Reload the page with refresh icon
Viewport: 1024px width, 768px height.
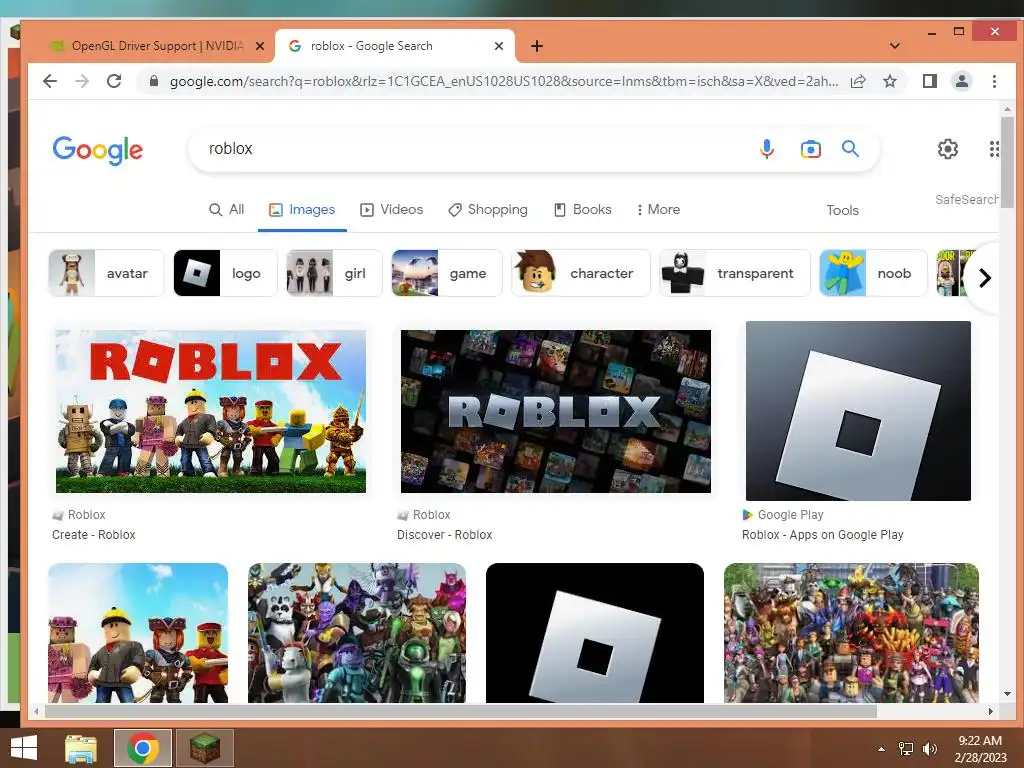114,81
